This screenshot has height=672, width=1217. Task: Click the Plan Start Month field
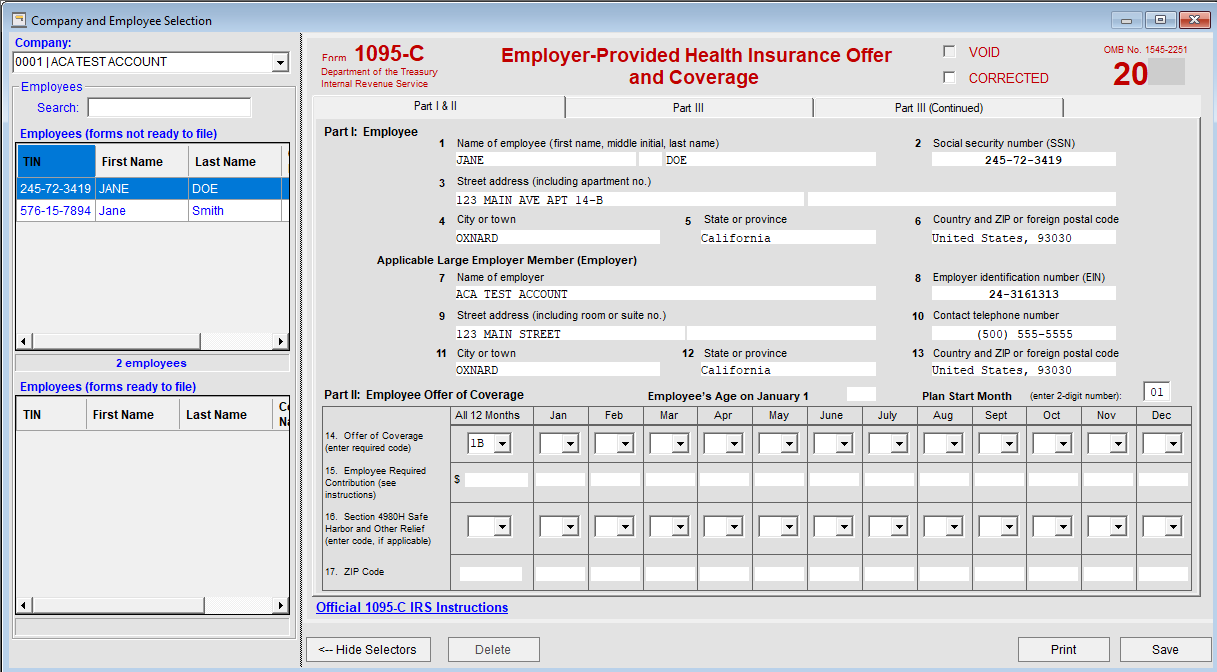click(1157, 392)
